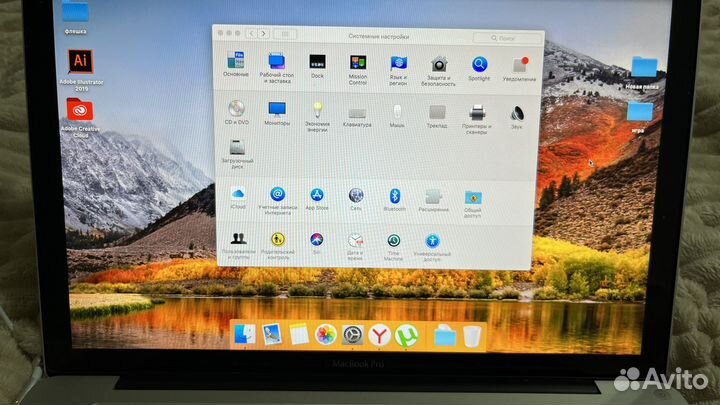Open Принтеры и сканеры pane
Image resolution: width=720 pixels, height=405 pixels.
tap(477, 112)
